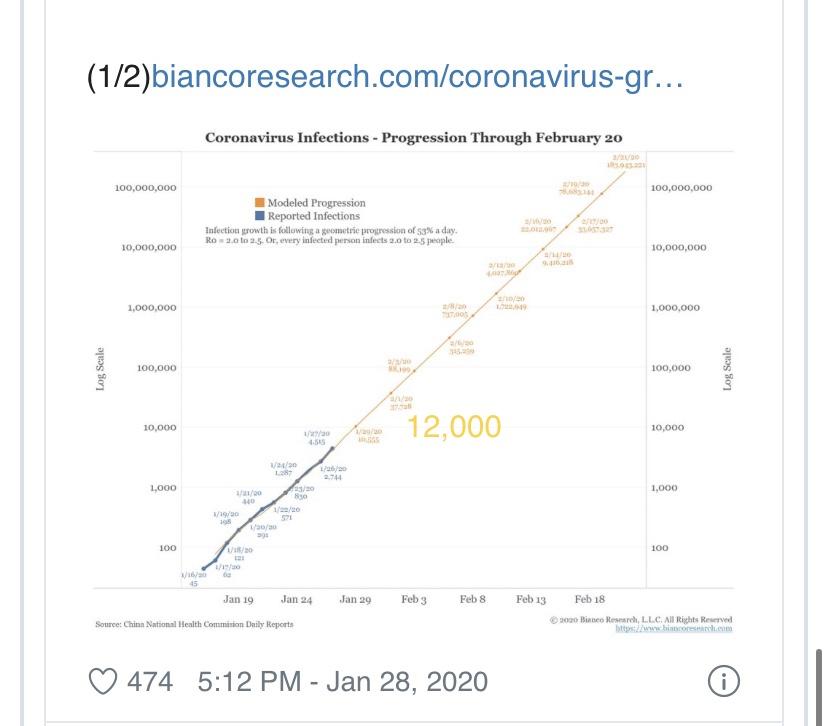The height and width of the screenshot is (726, 828).
Task: Click the www.biancoresearch.com link under the chart
Action: pyautogui.click(x=674, y=628)
